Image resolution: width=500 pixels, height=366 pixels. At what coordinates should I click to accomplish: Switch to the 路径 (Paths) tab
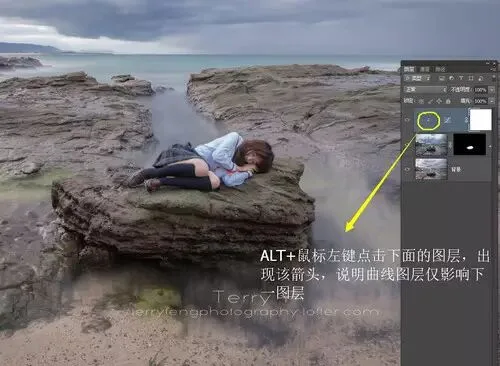tap(440, 69)
